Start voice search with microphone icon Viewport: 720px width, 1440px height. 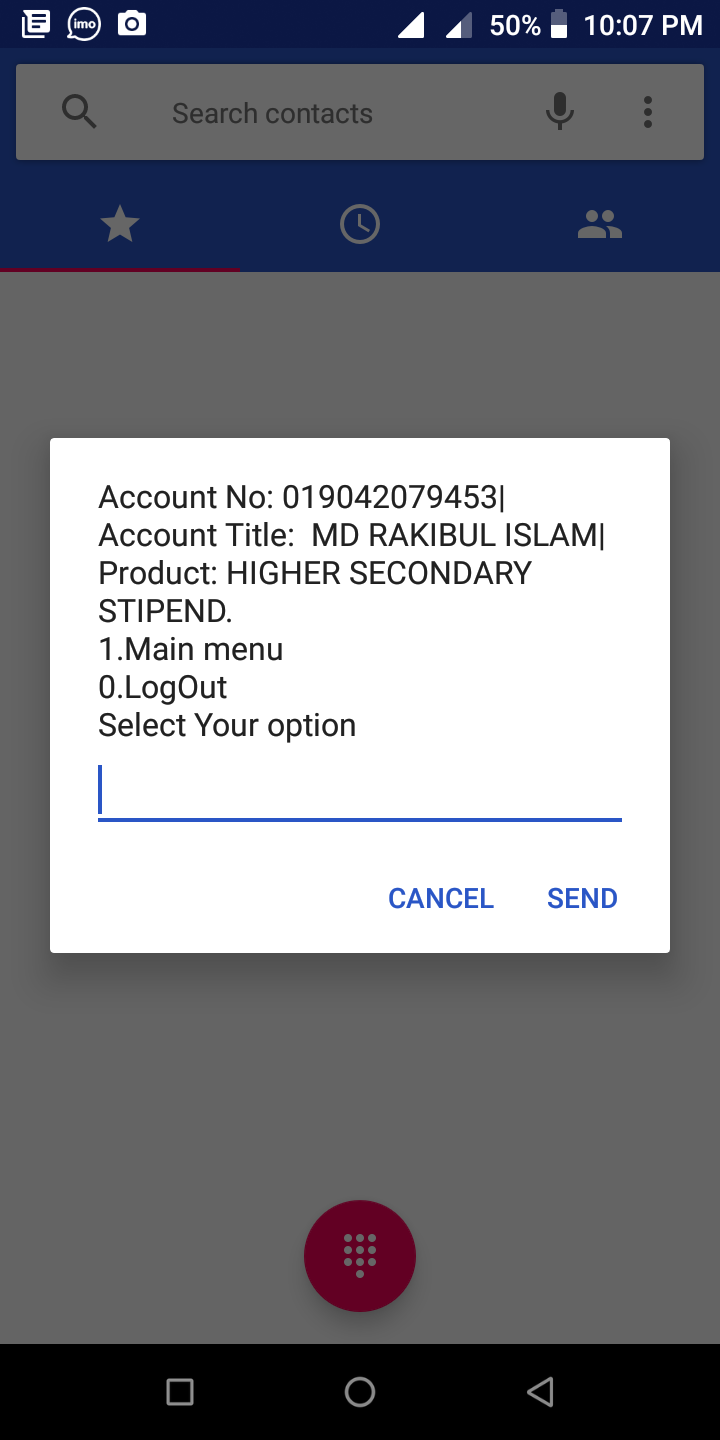click(x=560, y=112)
